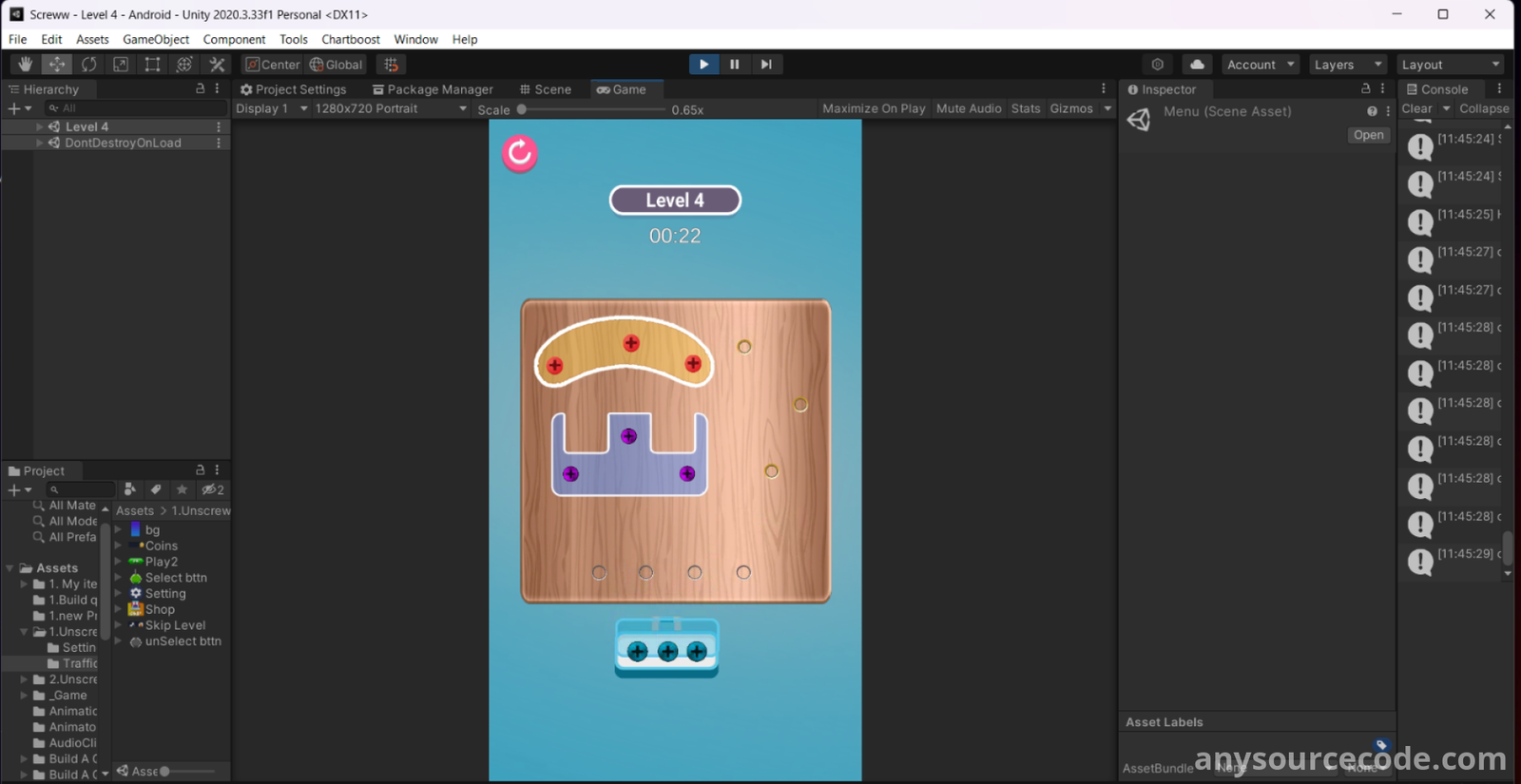The image size is (1521, 784).
Task: Open Collab services icon
Action: (1157, 65)
